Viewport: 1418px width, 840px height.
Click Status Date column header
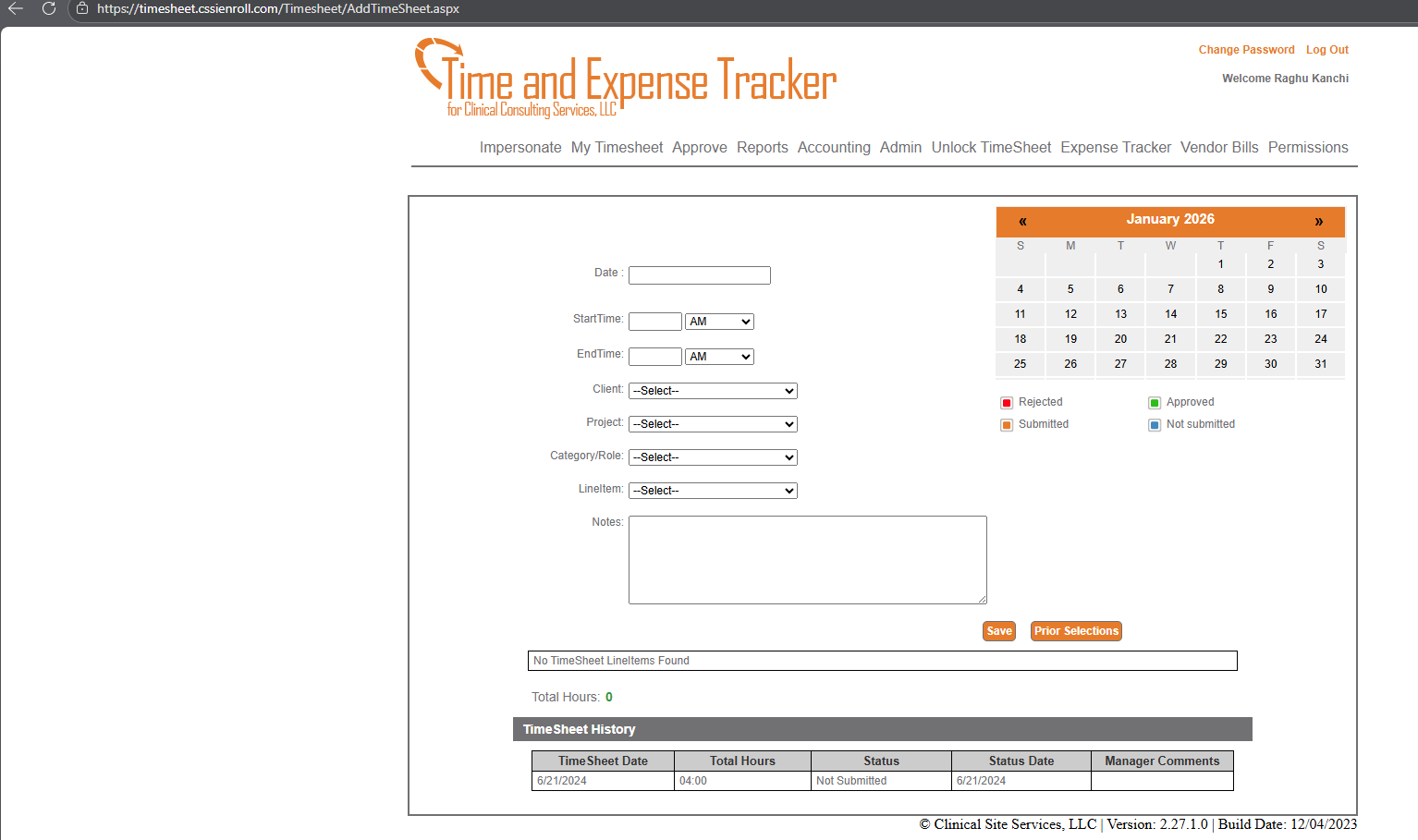pos(1021,761)
